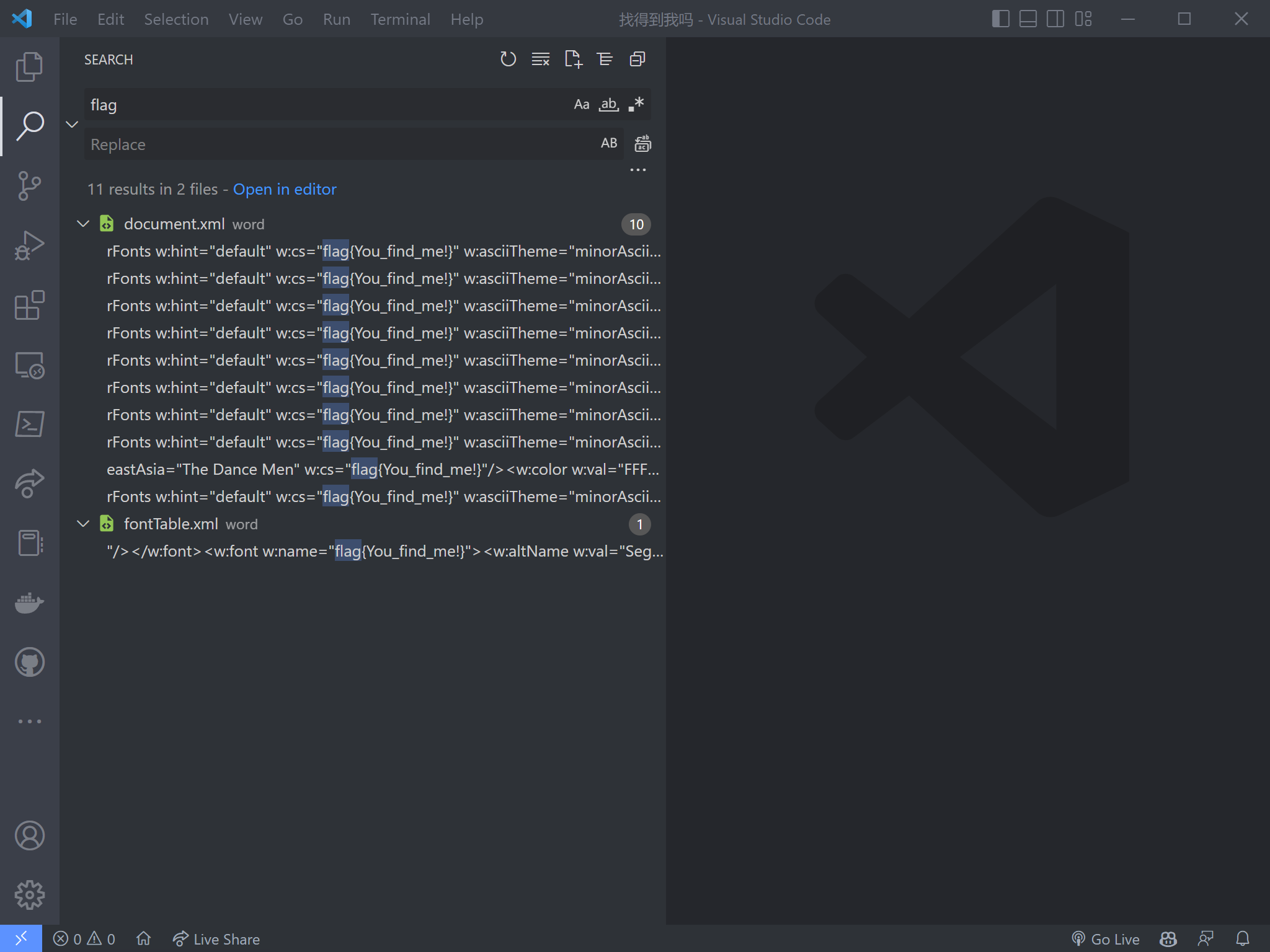The image size is (1270, 952).
Task: Open the Terminal menu
Action: (400, 19)
